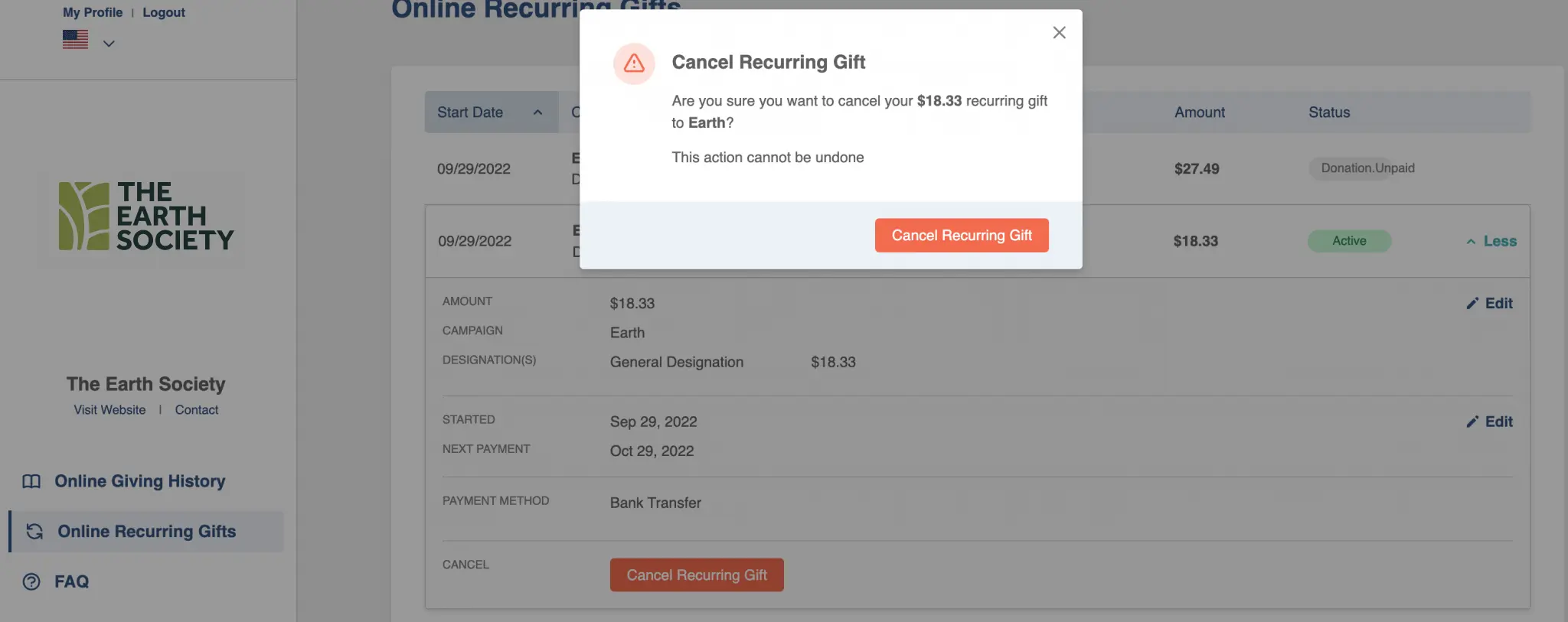This screenshot has width=1568, height=622.
Task: Click pencil Edit icon next to Amount
Action: point(1472,304)
